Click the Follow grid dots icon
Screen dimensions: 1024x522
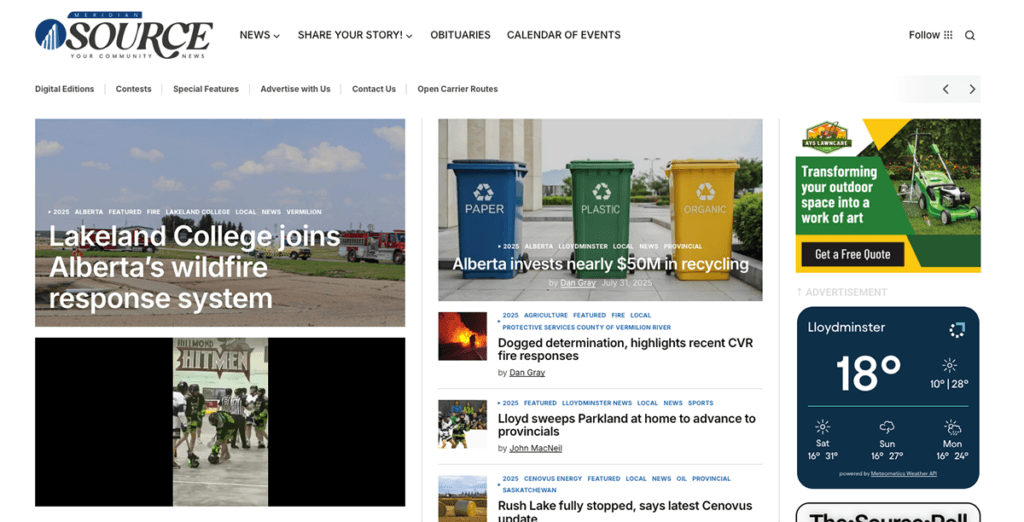[948, 35]
